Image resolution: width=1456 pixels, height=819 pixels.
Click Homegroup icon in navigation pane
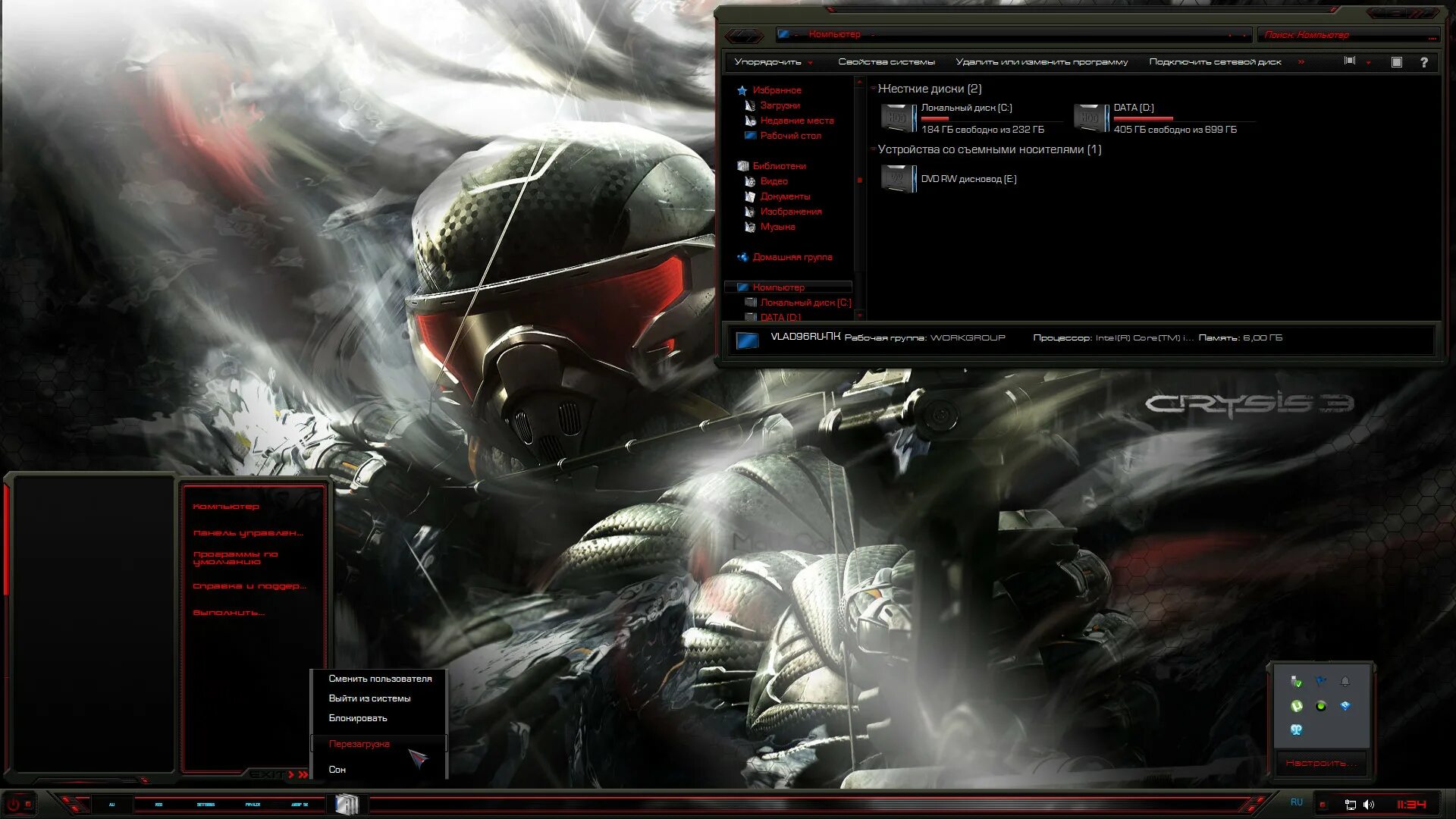(742, 257)
